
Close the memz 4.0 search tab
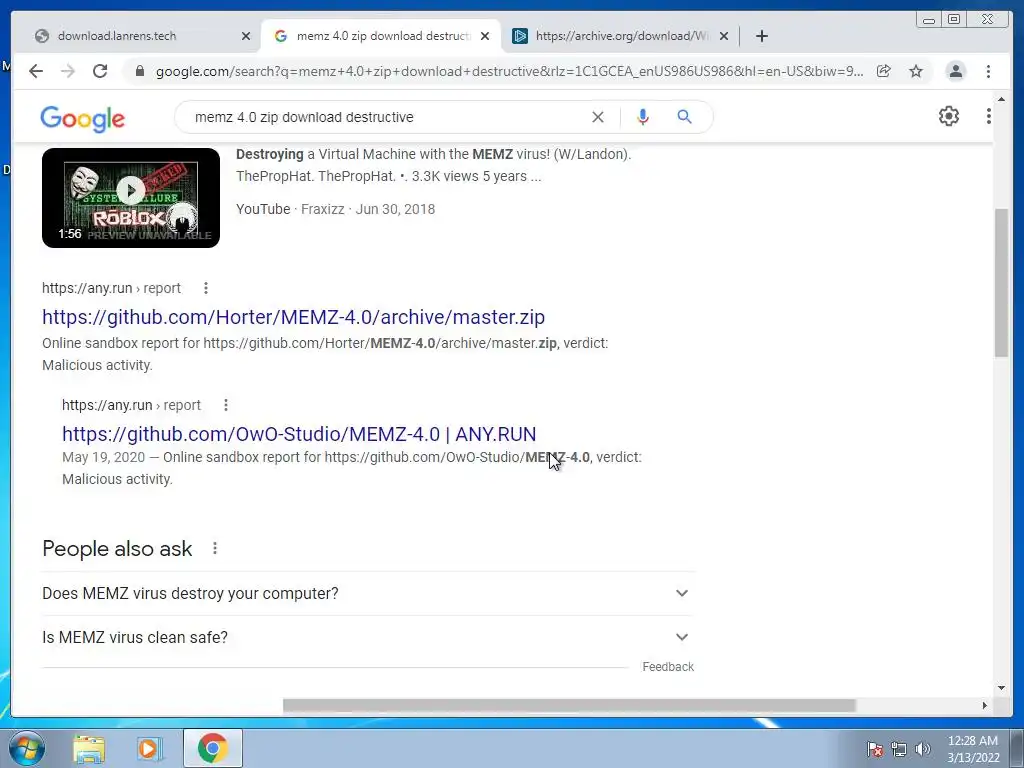pyautogui.click(x=485, y=36)
